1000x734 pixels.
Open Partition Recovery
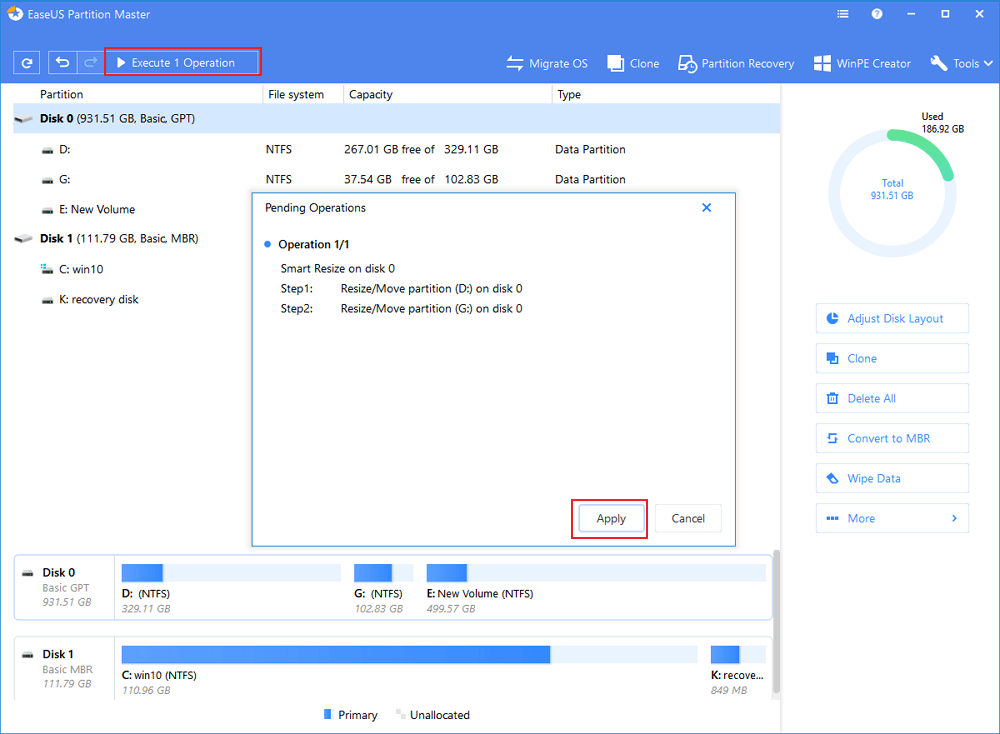pyautogui.click(x=736, y=63)
